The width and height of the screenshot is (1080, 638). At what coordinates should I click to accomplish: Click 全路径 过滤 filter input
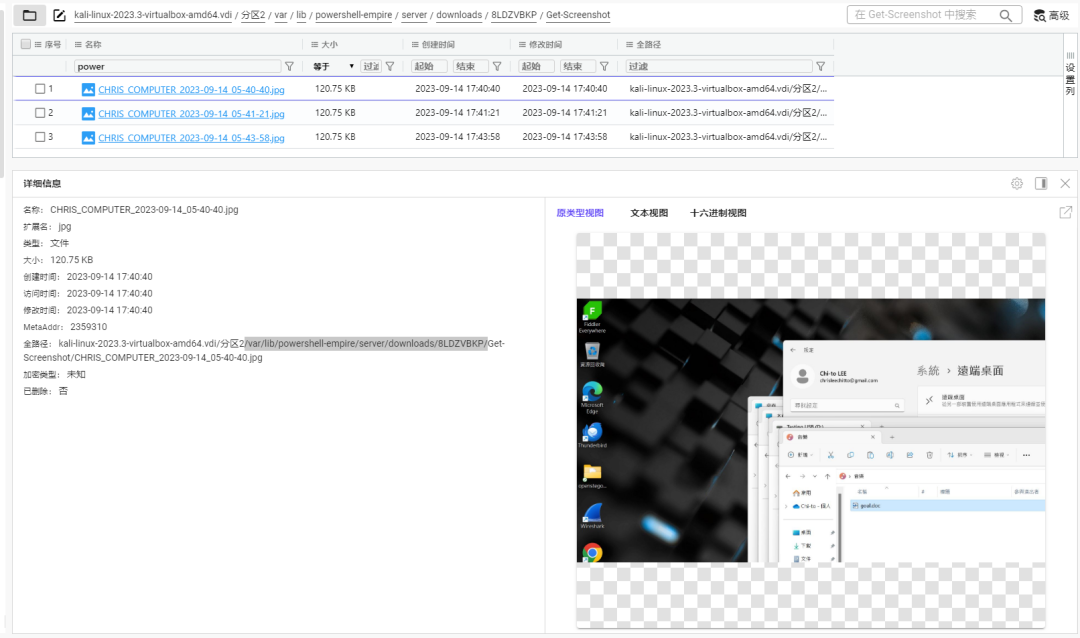coord(719,66)
